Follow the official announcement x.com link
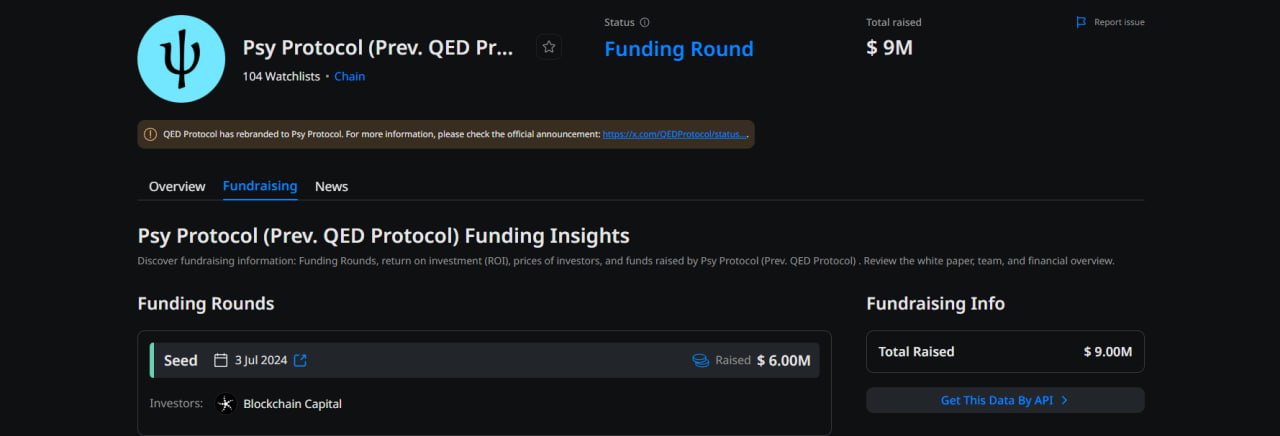 point(675,134)
